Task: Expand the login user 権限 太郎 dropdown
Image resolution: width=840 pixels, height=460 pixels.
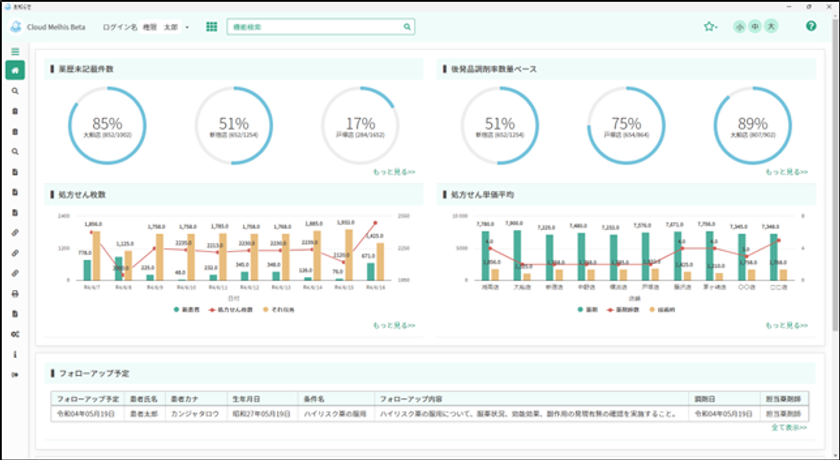Action: [x=186, y=27]
